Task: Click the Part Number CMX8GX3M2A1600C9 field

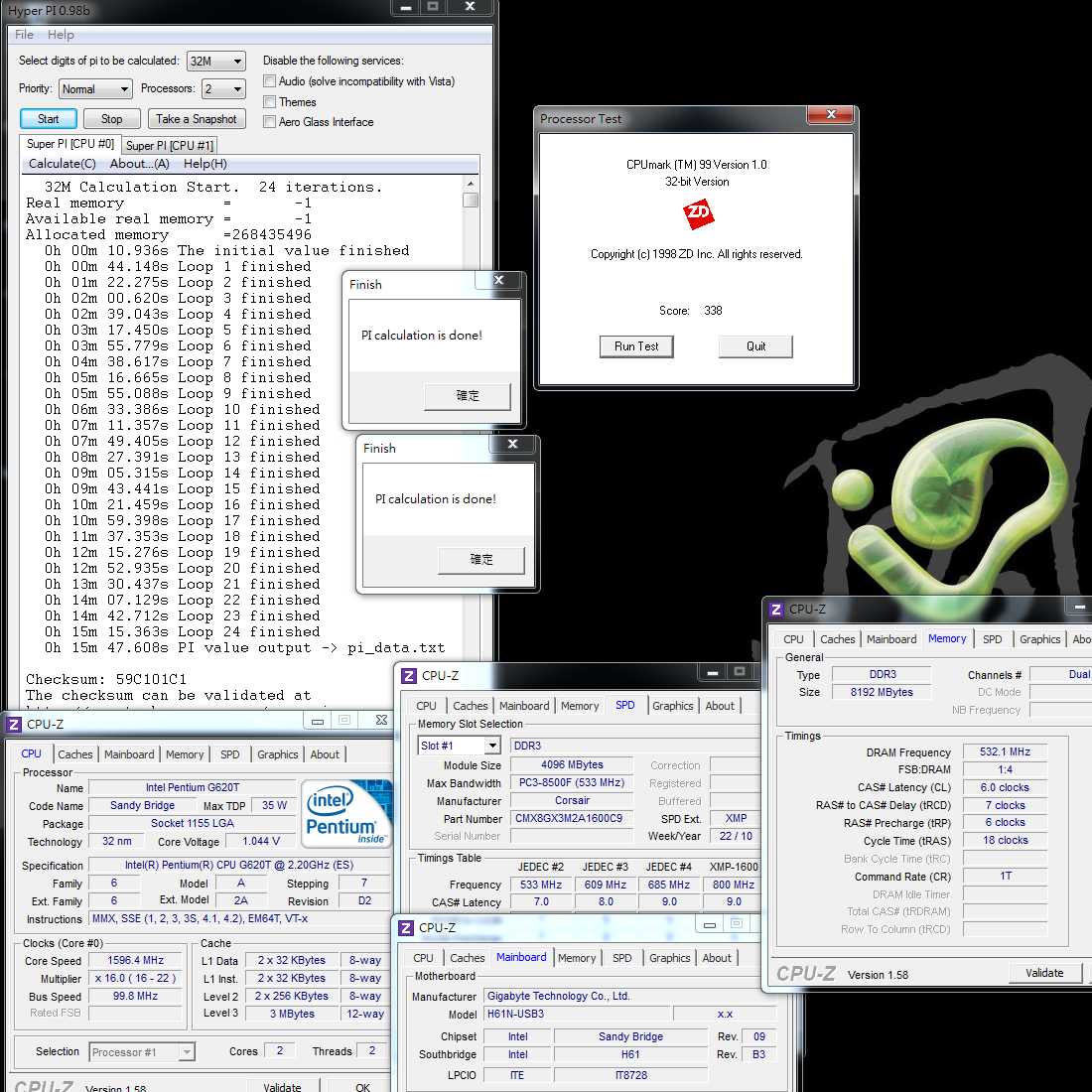Action: point(572,819)
